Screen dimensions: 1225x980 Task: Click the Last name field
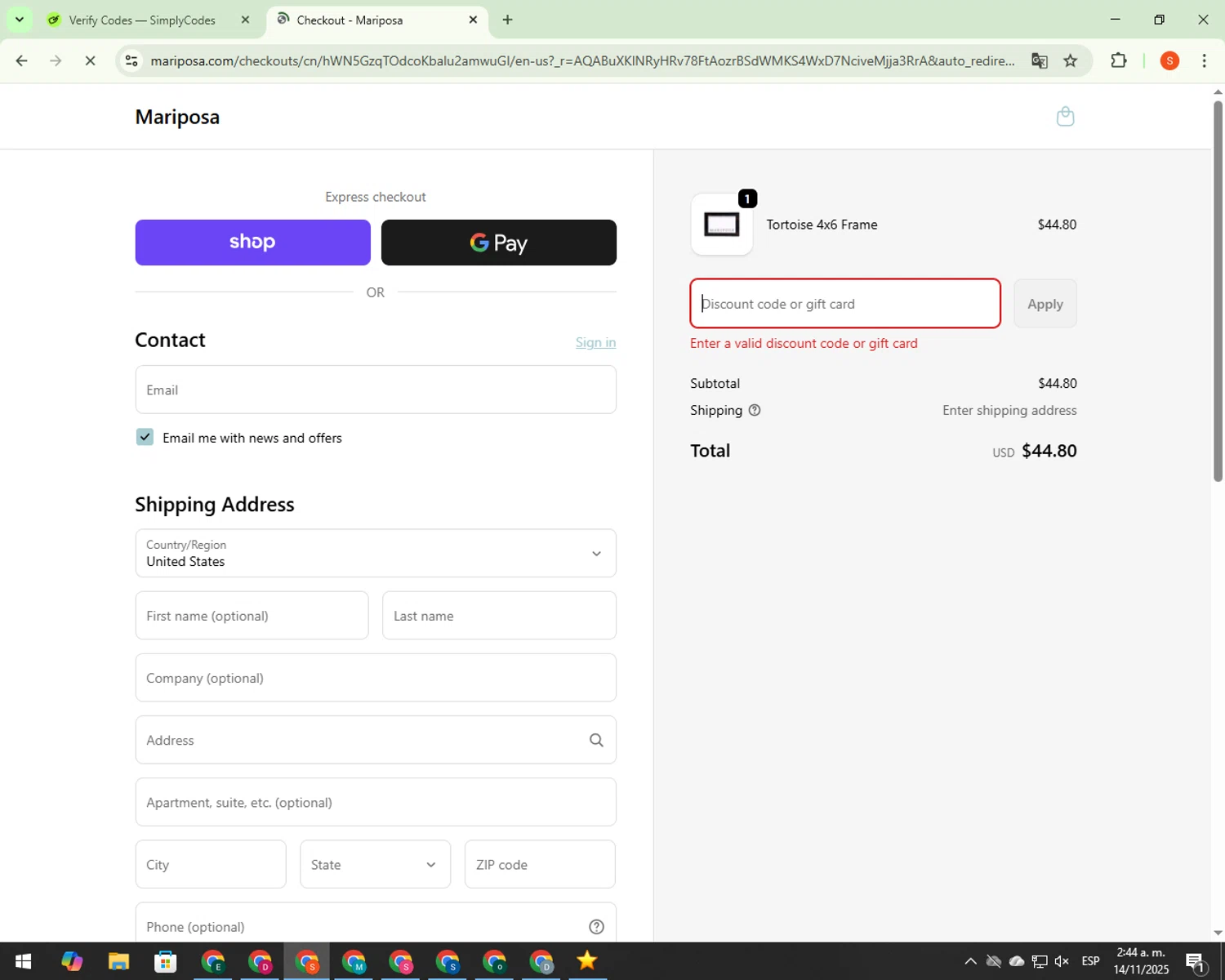[x=499, y=616]
